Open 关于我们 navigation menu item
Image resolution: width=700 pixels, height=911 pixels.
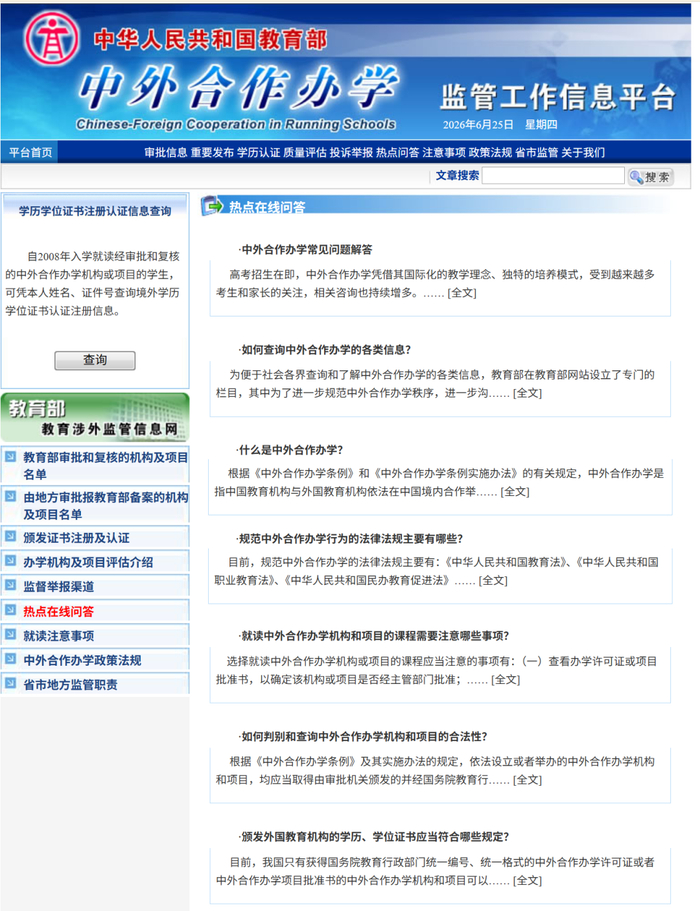tap(583, 152)
